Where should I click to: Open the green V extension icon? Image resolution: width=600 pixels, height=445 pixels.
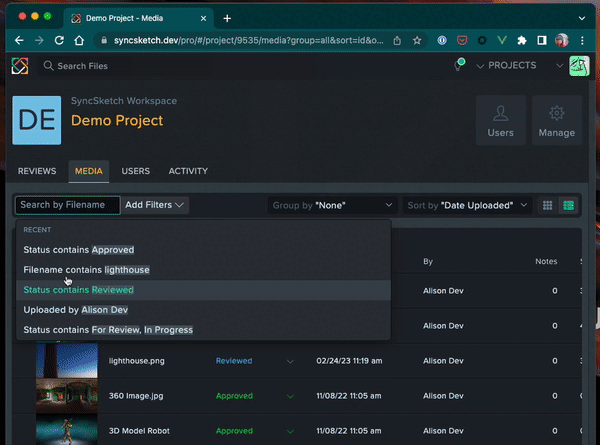(x=502, y=40)
